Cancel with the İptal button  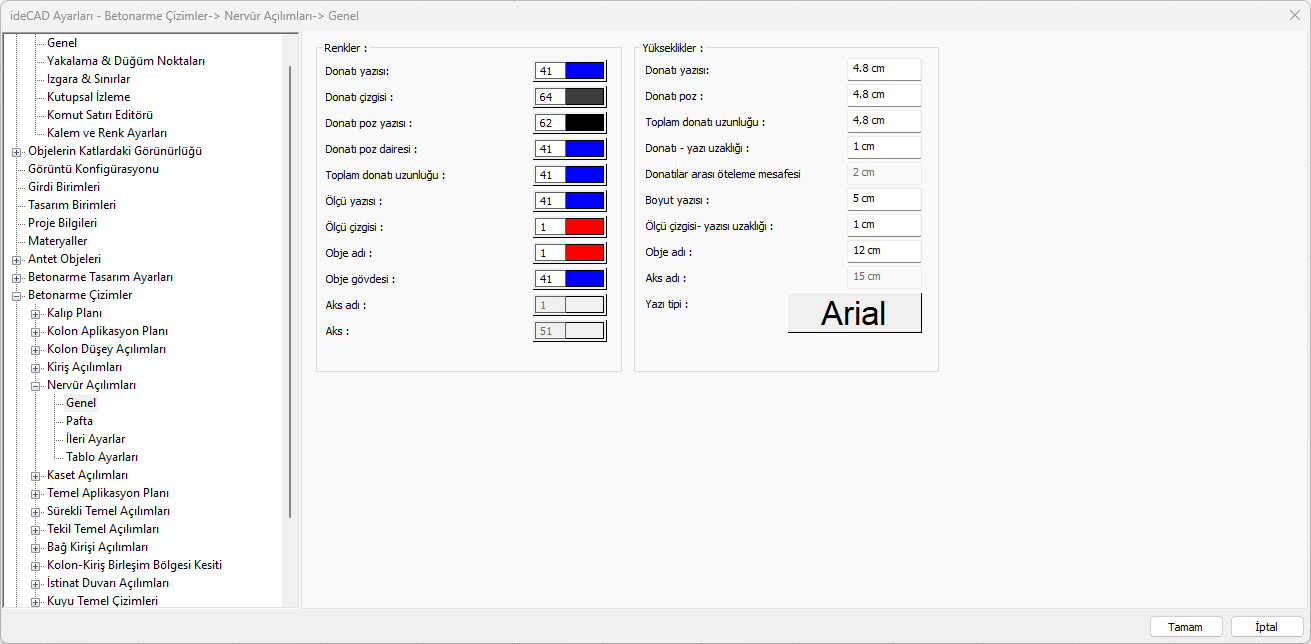click(x=1267, y=627)
